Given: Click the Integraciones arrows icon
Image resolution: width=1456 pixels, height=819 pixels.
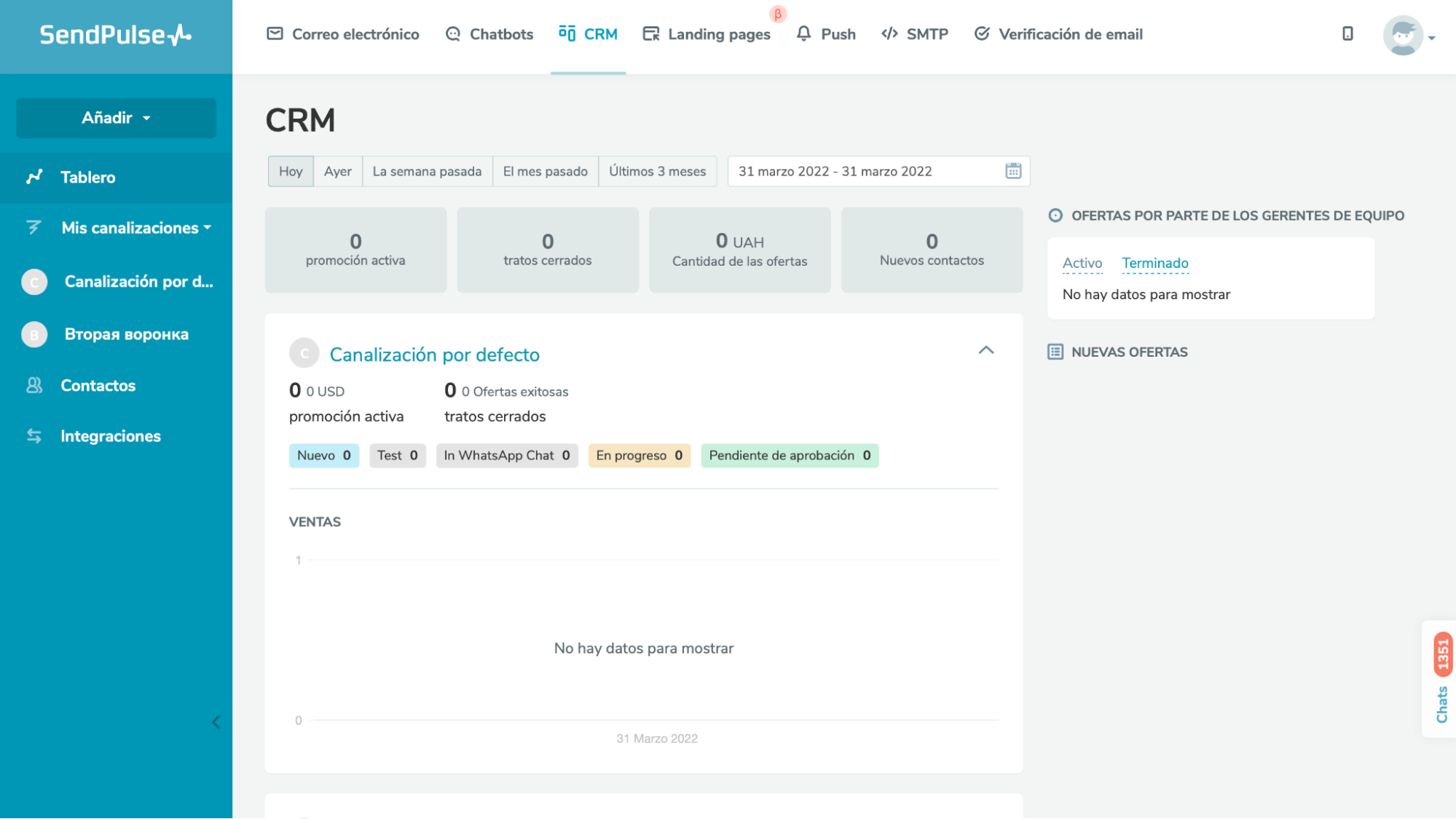Looking at the screenshot, I should coord(34,436).
